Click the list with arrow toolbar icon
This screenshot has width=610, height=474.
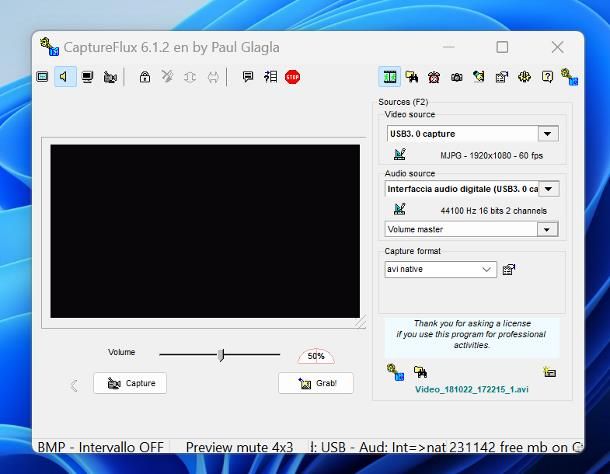click(270, 77)
